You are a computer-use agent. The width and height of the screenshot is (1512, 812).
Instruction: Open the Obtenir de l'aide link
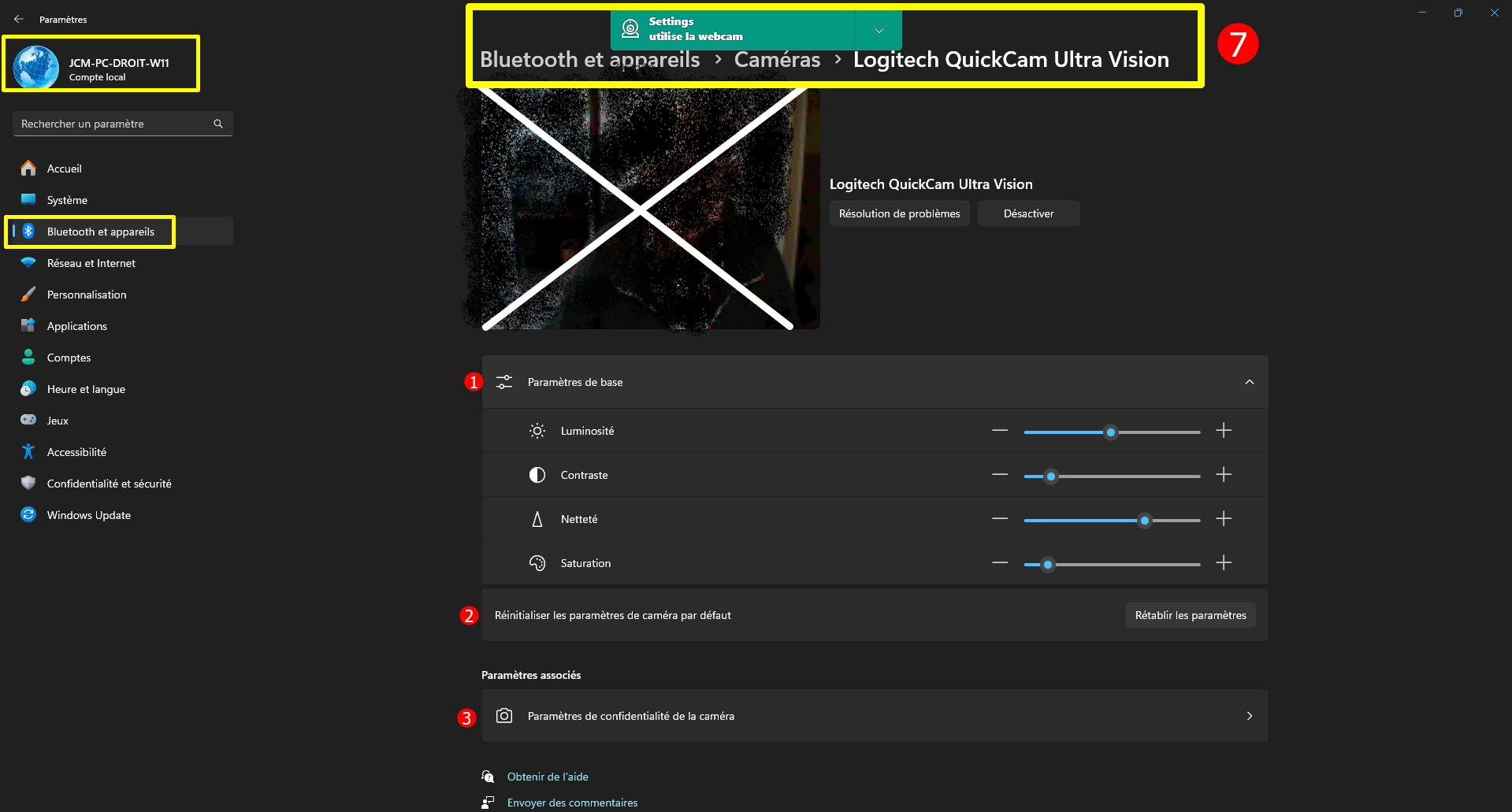(548, 777)
